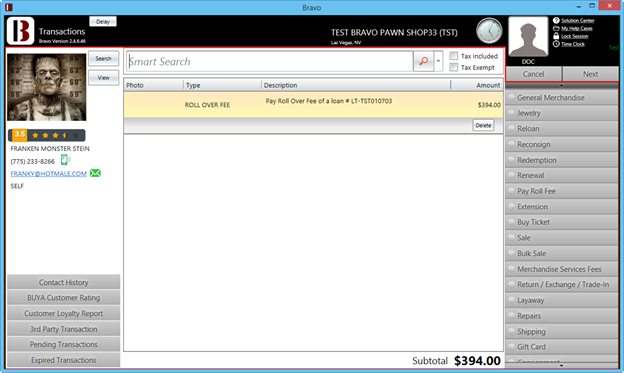The width and height of the screenshot is (624, 373).
Task: Click the Frankenstein customer photo
Action: click(x=47, y=87)
